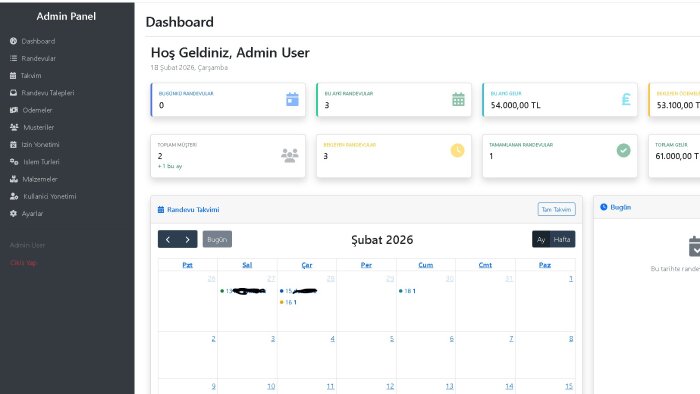The width and height of the screenshot is (700, 394).
Task: Open Malzemeler boxes icon in sidebar
Action: pyautogui.click(x=14, y=179)
